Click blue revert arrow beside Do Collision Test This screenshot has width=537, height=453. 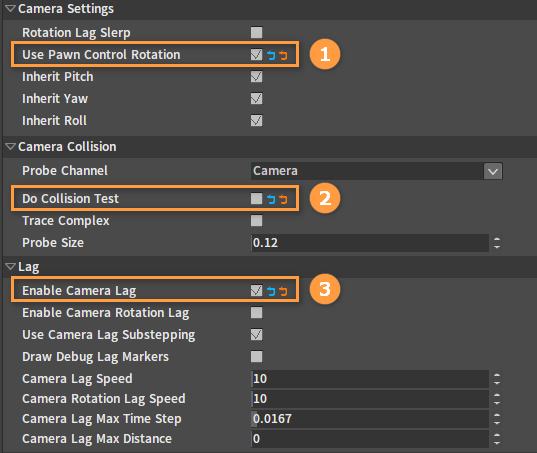tap(271, 199)
